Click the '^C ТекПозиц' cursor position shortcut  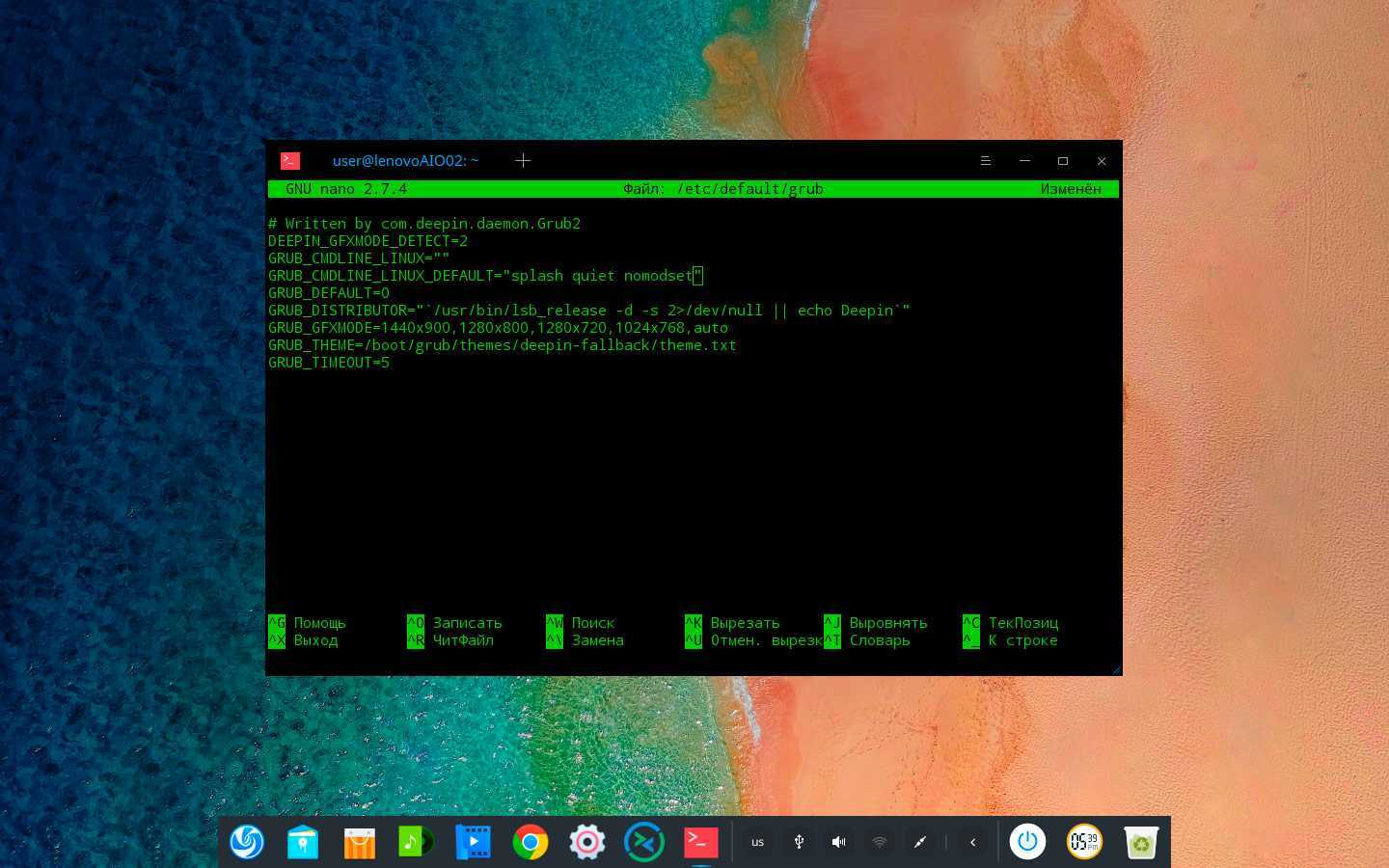[x=1011, y=623]
